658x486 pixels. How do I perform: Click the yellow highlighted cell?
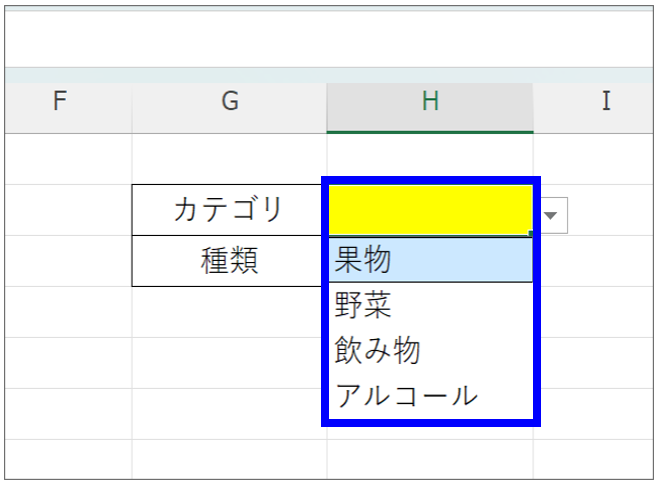pyautogui.click(x=430, y=208)
